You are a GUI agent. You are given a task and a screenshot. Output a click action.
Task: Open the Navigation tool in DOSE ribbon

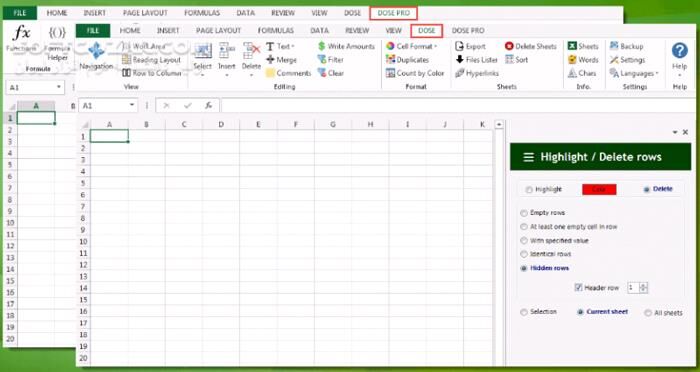pyautogui.click(x=96, y=56)
